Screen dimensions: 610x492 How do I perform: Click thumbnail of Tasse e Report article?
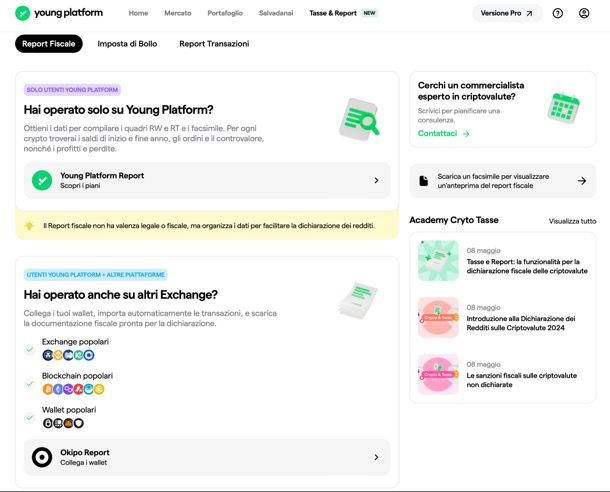click(x=438, y=261)
